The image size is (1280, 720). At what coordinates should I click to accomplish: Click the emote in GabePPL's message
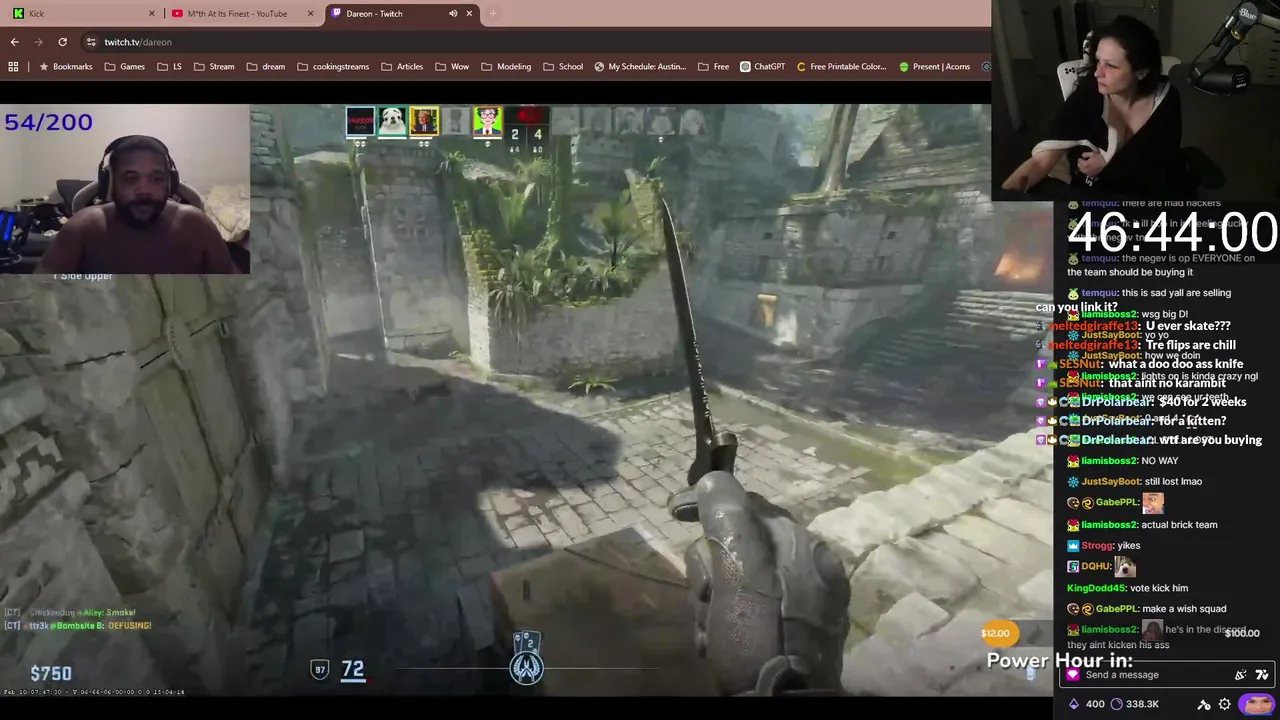click(x=1154, y=503)
